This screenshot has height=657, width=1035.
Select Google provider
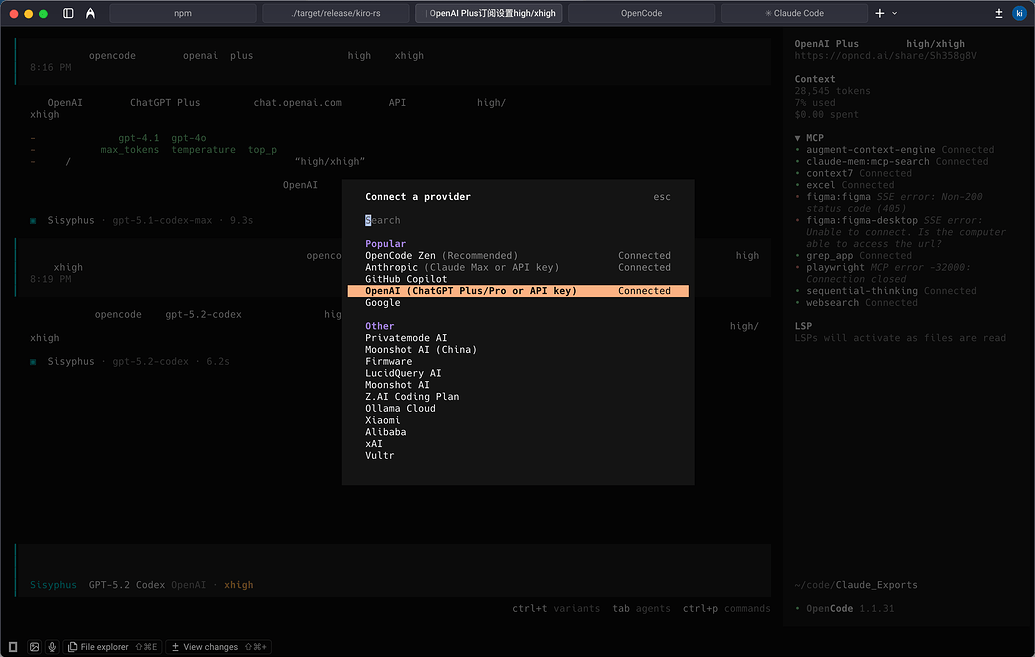pyautogui.click(x=518, y=303)
